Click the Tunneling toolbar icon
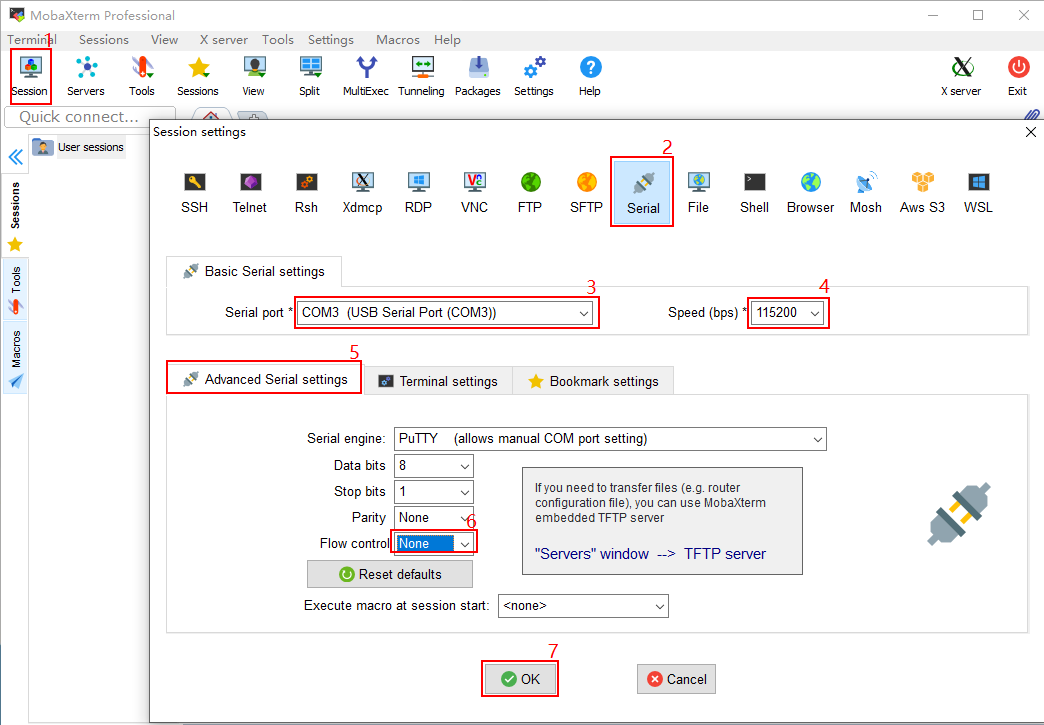This screenshot has height=725, width=1044. [421, 77]
